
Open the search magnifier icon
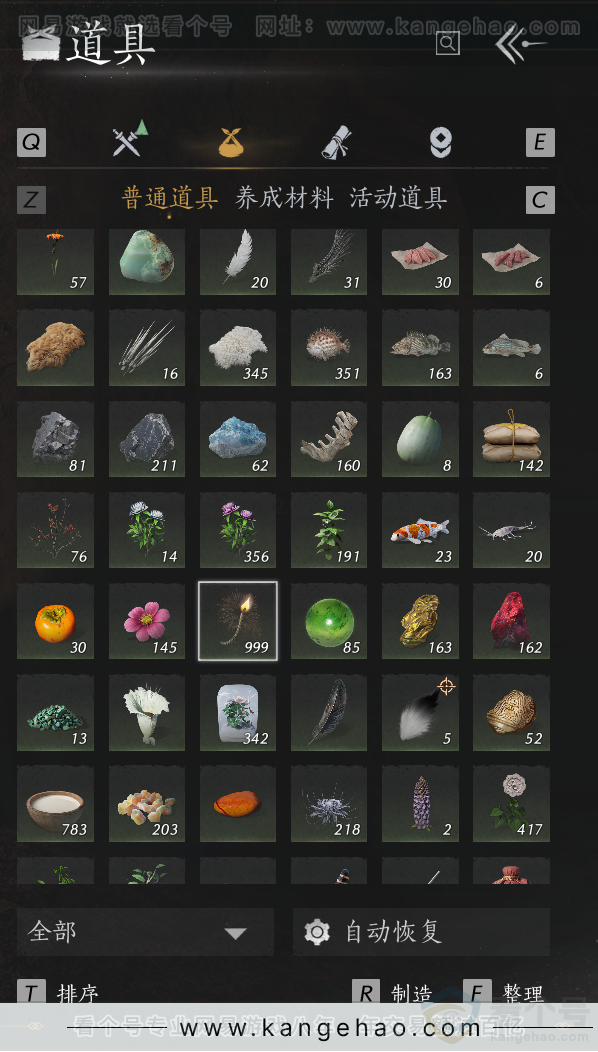click(x=448, y=44)
